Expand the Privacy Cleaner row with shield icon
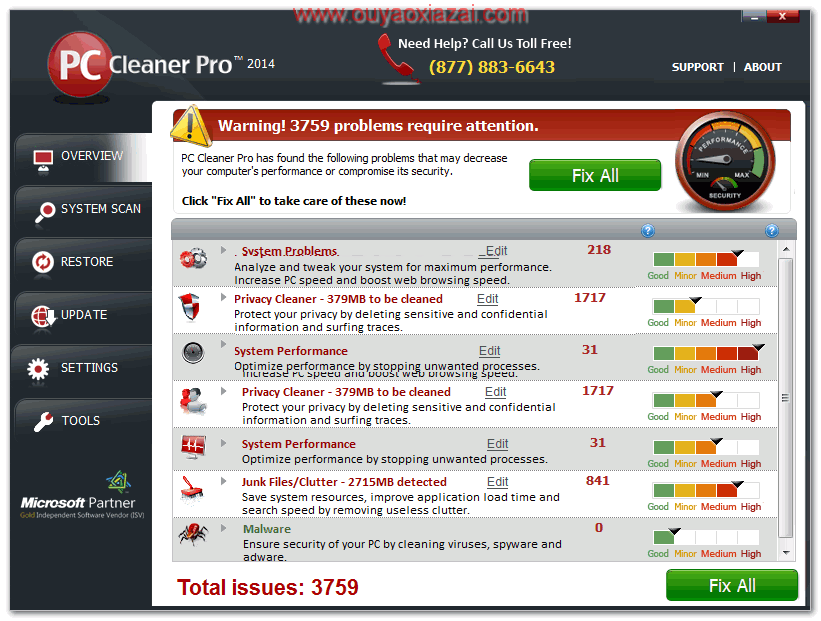 tap(224, 297)
